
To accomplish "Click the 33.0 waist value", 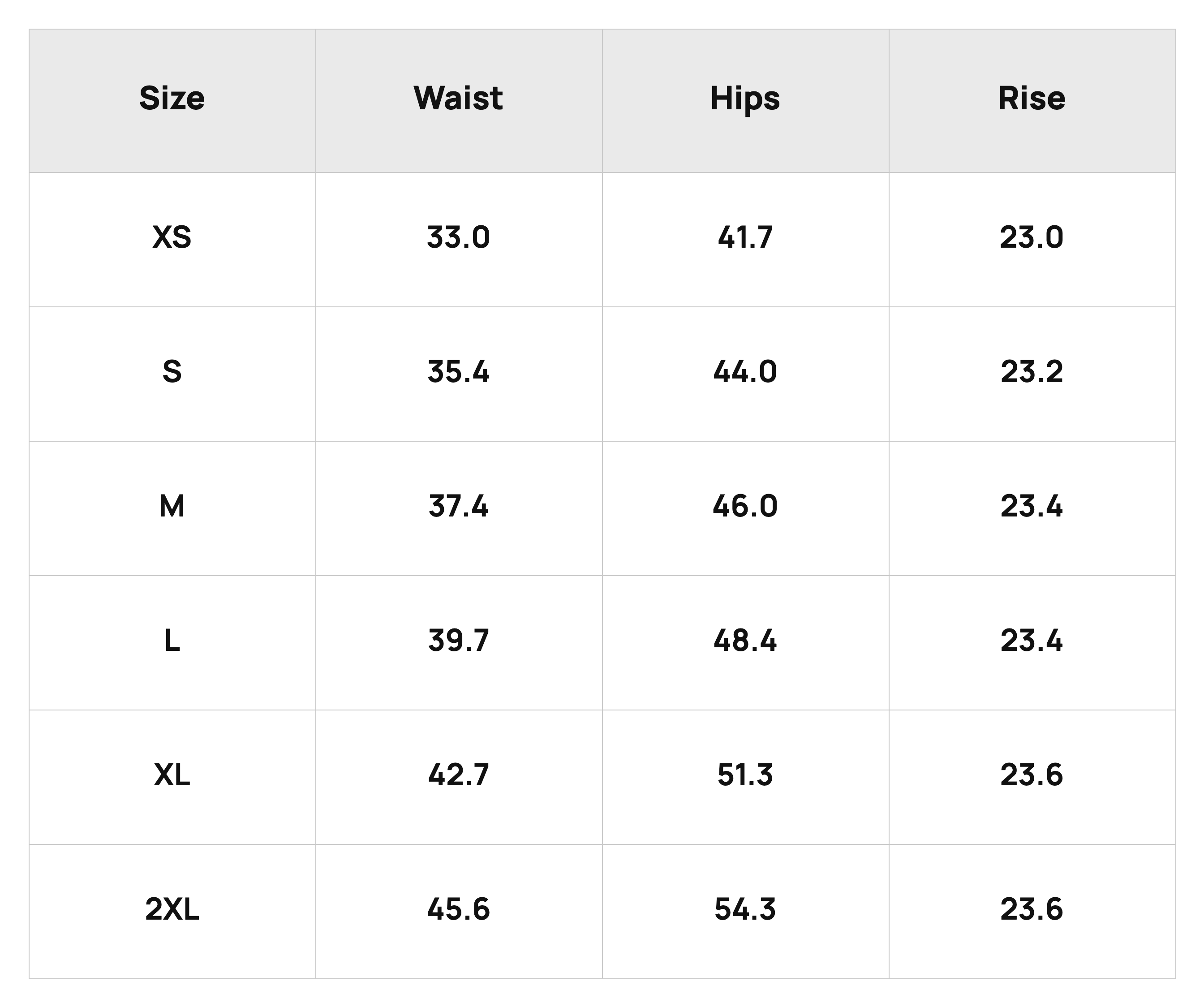I will (x=458, y=237).
